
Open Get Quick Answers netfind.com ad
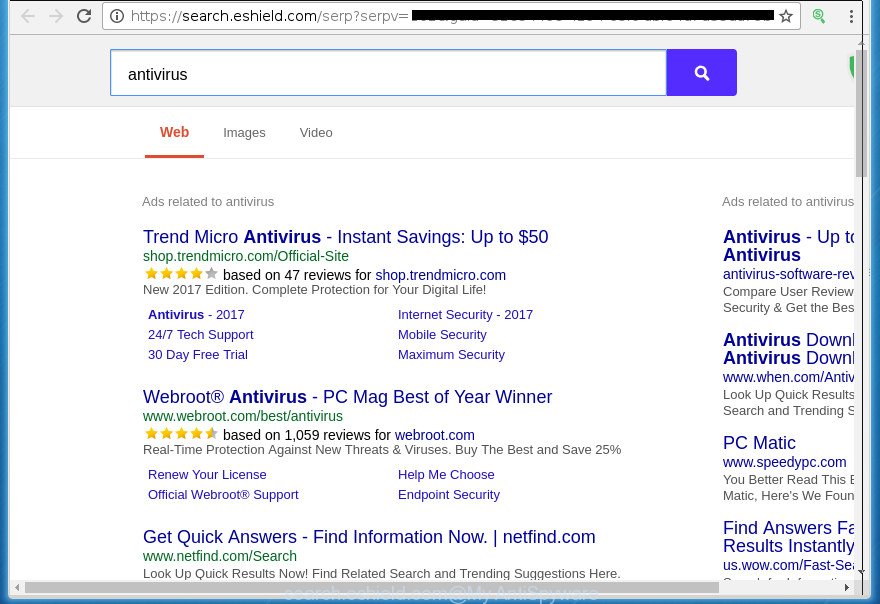[369, 537]
